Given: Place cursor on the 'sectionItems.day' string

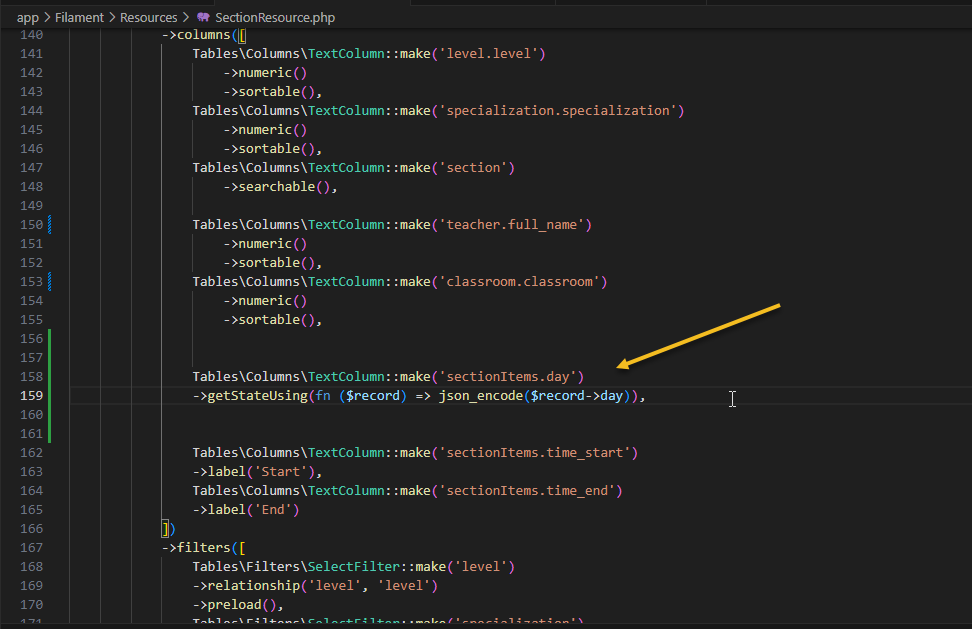Looking at the screenshot, I should pos(512,376).
